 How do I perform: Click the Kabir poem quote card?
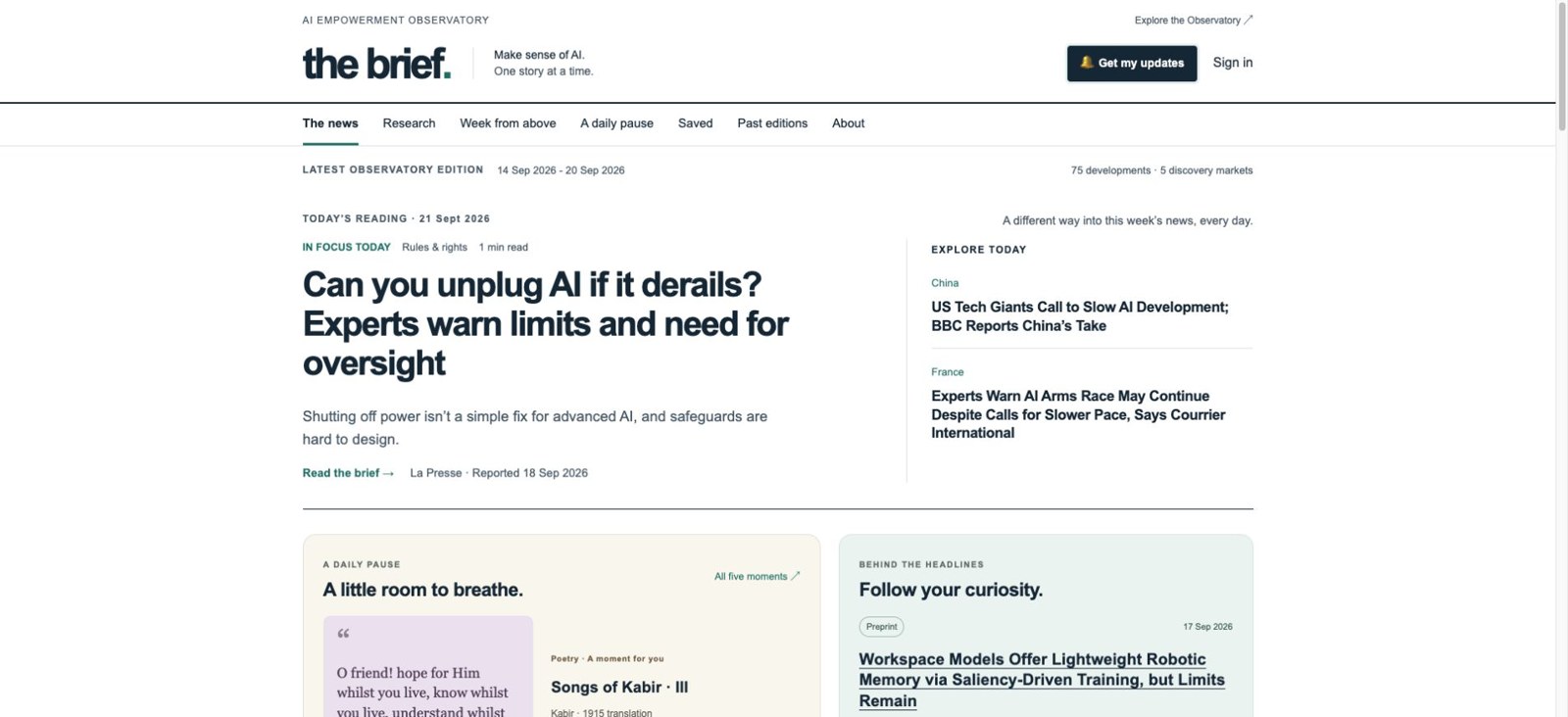click(x=428, y=666)
